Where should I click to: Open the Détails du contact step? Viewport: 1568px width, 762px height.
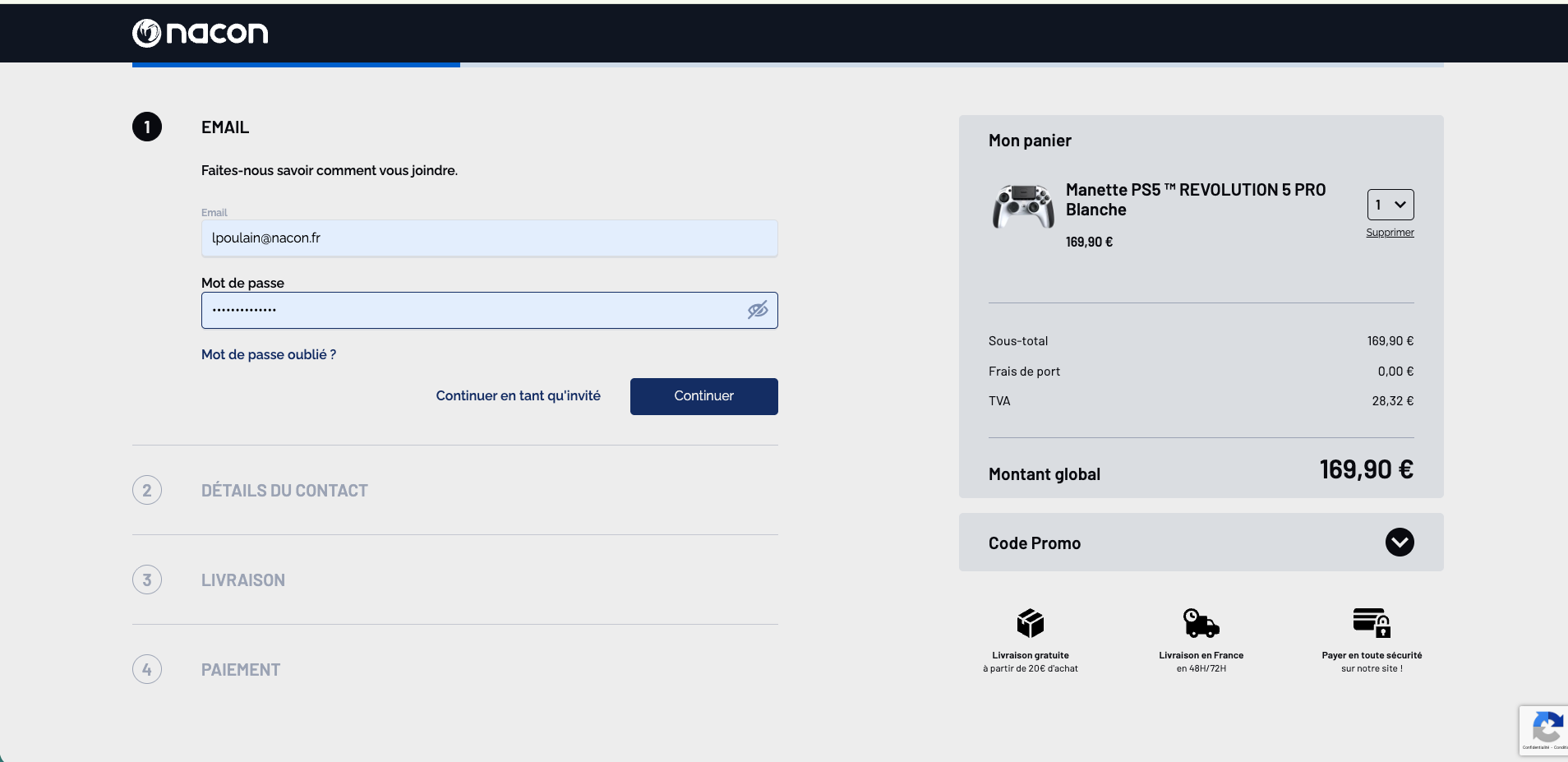(x=284, y=491)
